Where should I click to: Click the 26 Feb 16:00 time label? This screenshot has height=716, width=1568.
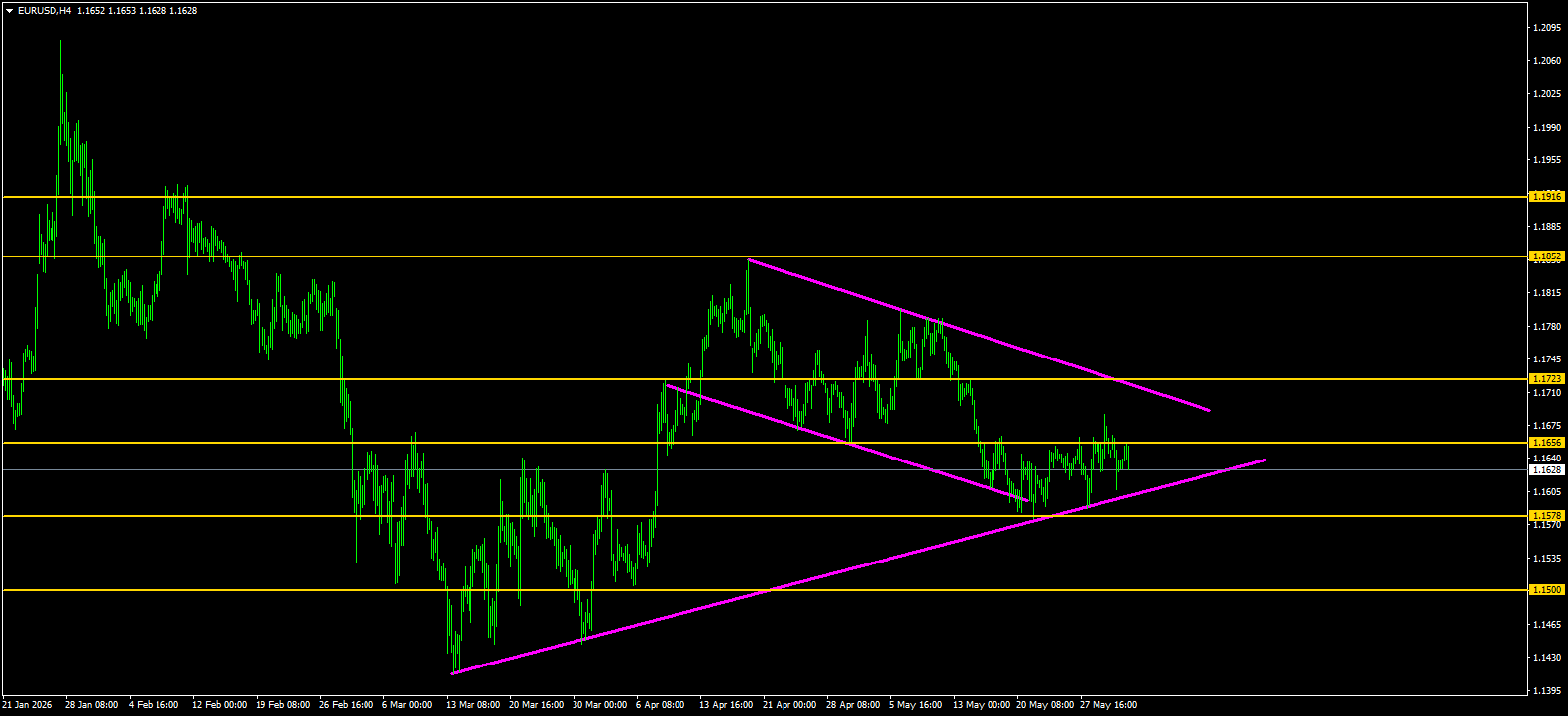click(x=346, y=705)
